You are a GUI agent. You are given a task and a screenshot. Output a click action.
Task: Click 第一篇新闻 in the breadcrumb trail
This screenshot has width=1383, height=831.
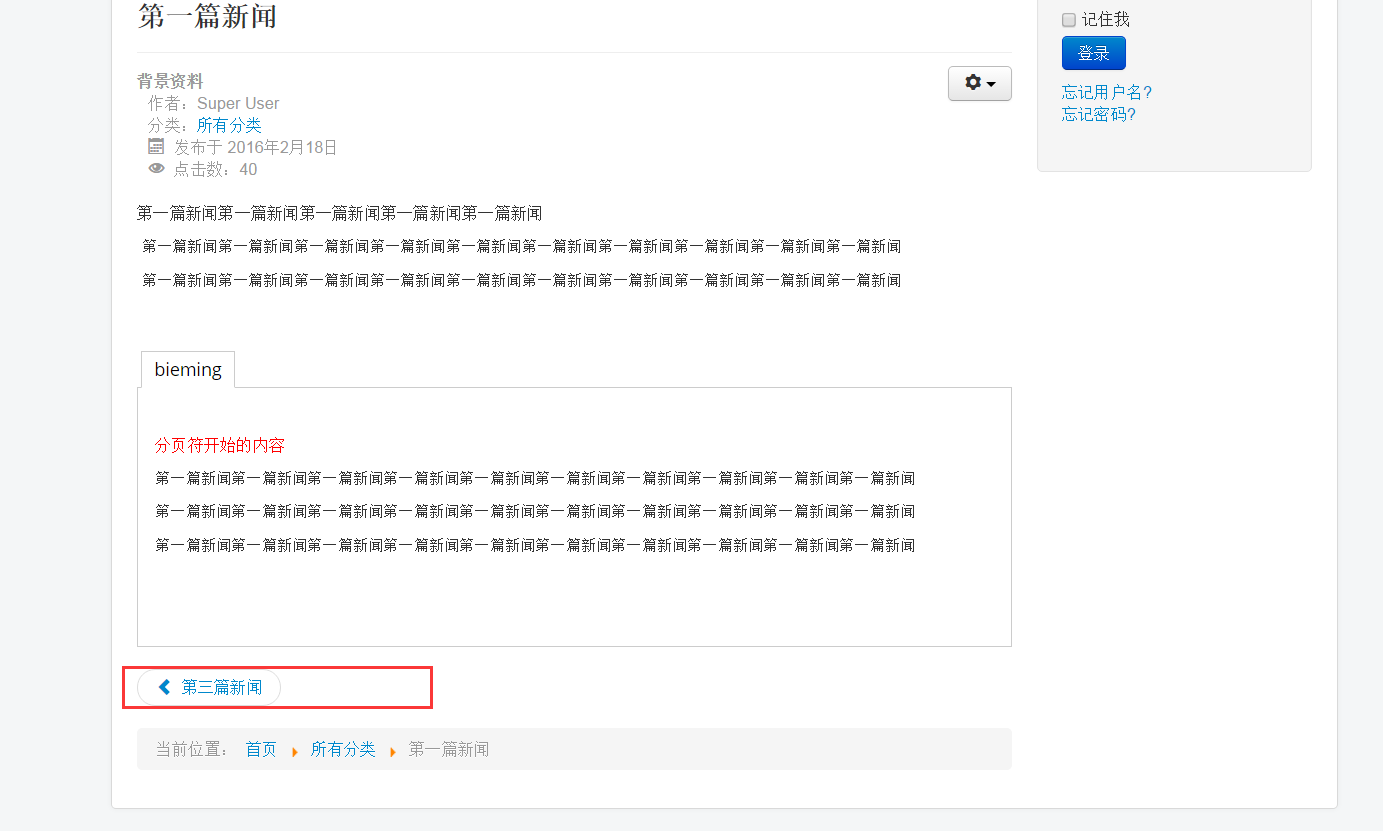click(x=448, y=749)
